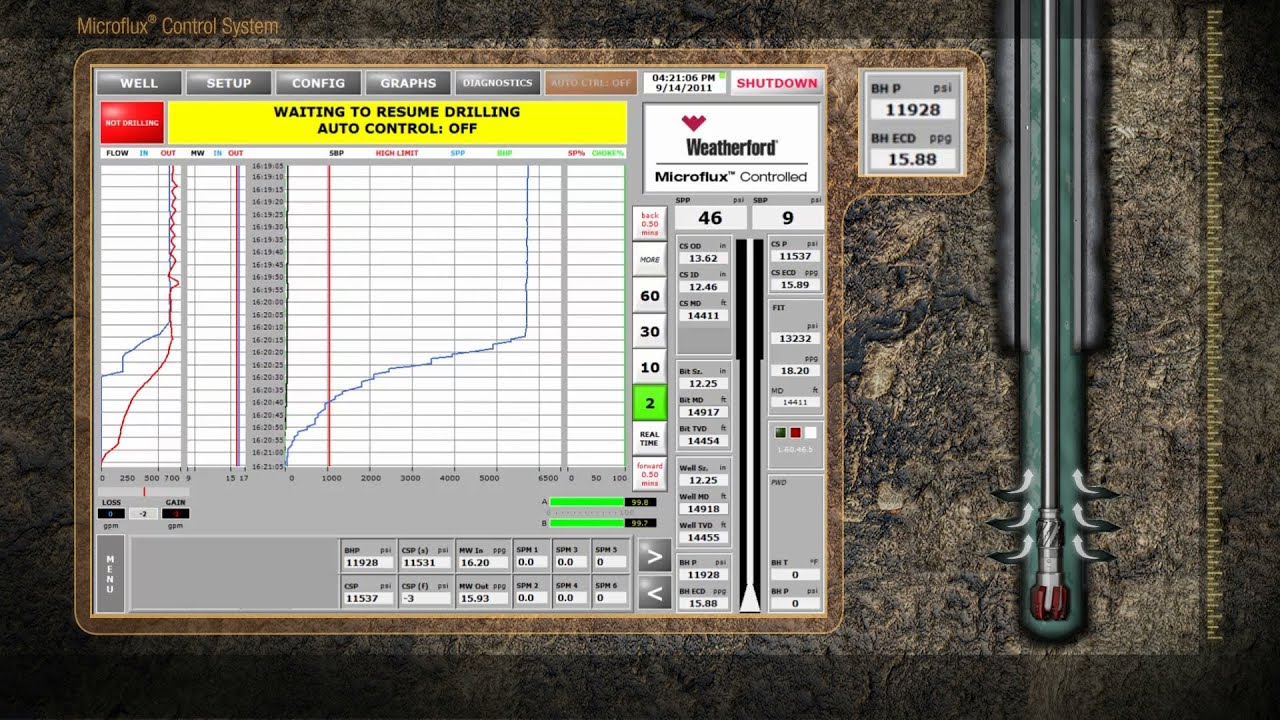The height and width of the screenshot is (720, 1280).
Task: Click the SPM 1 value field
Action: pyautogui.click(x=531, y=563)
